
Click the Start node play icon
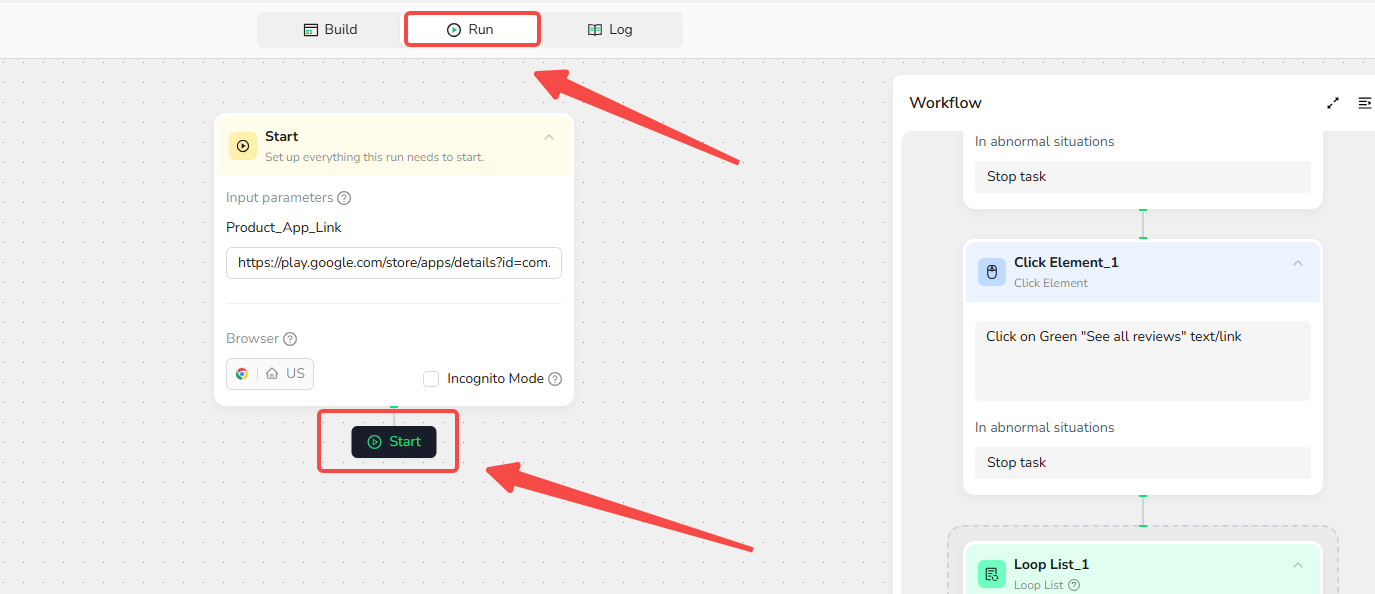click(x=242, y=146)
